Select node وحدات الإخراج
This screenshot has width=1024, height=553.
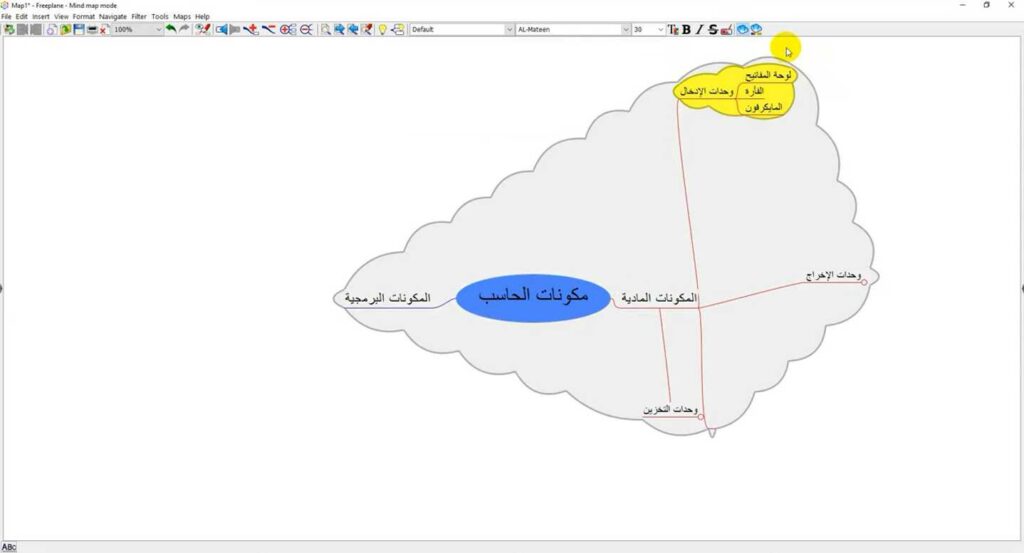coord(833,276)
